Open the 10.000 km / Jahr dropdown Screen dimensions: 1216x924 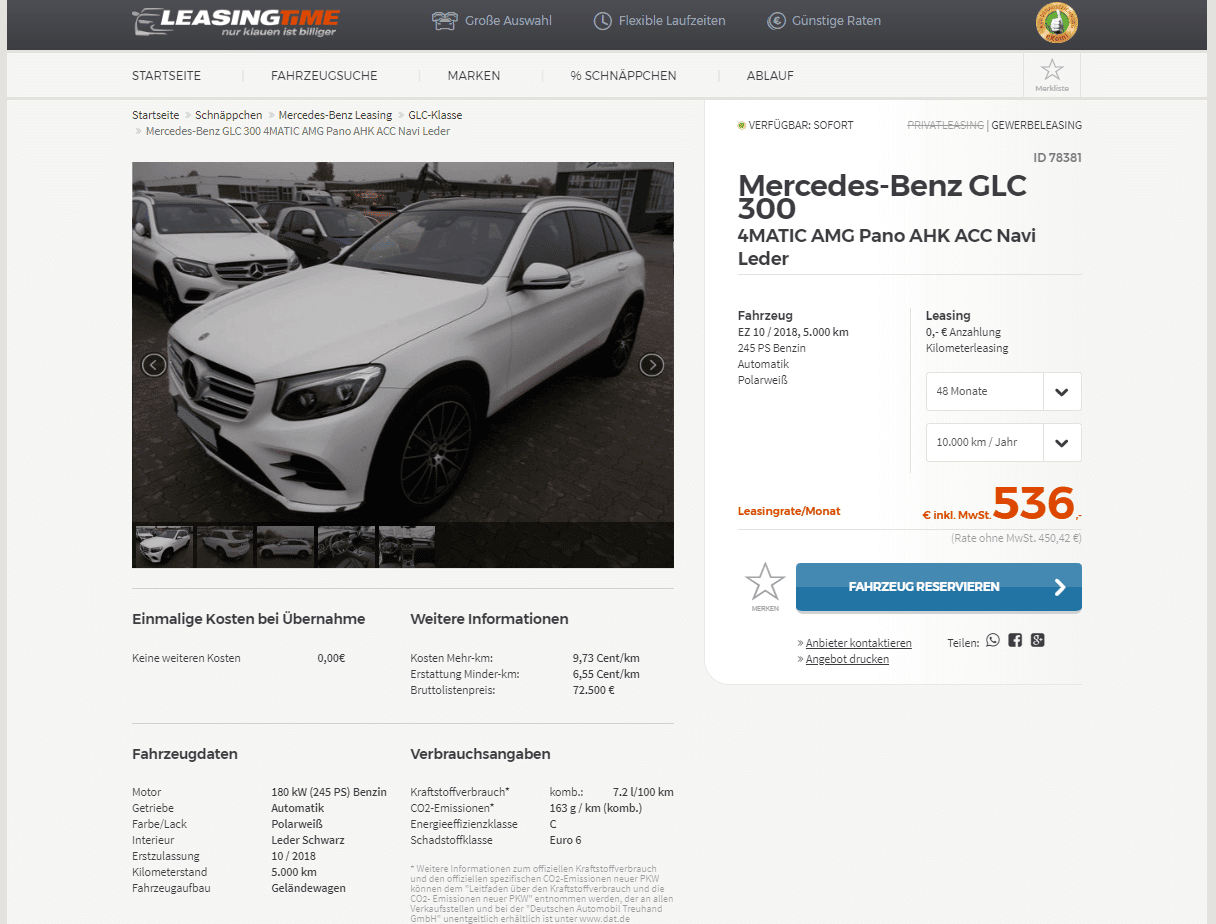pos(1003,442)
